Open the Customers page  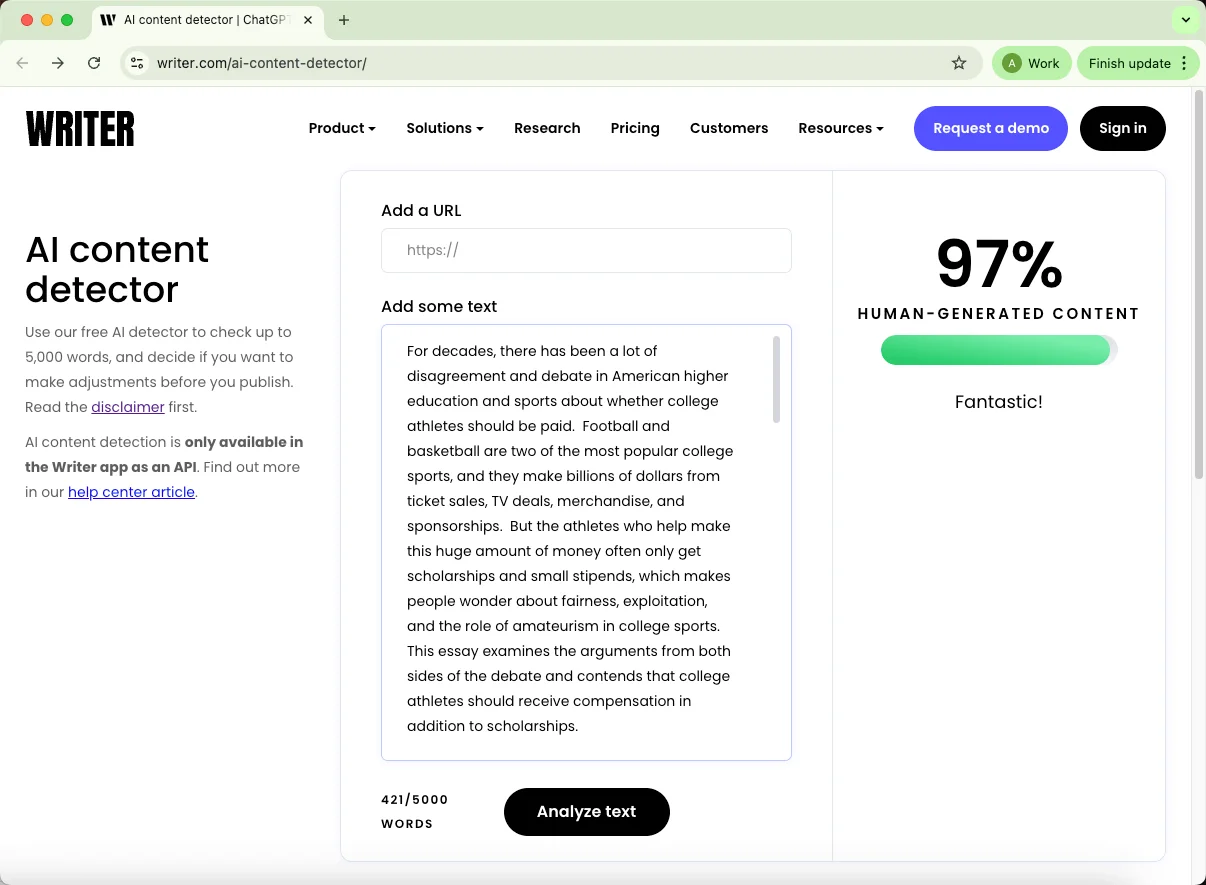(729, 128)
